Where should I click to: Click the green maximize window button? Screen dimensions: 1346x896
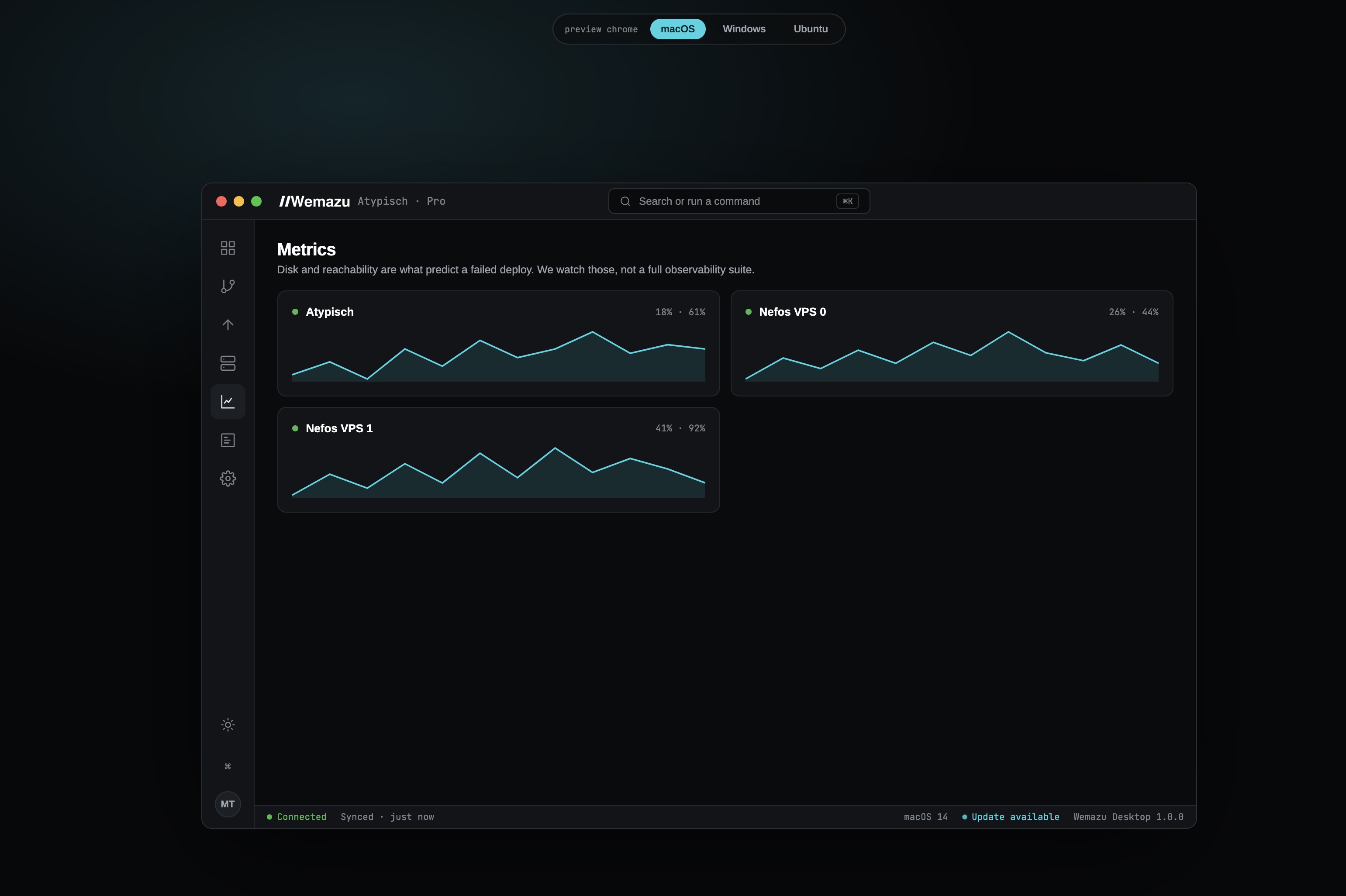(257, 201)
